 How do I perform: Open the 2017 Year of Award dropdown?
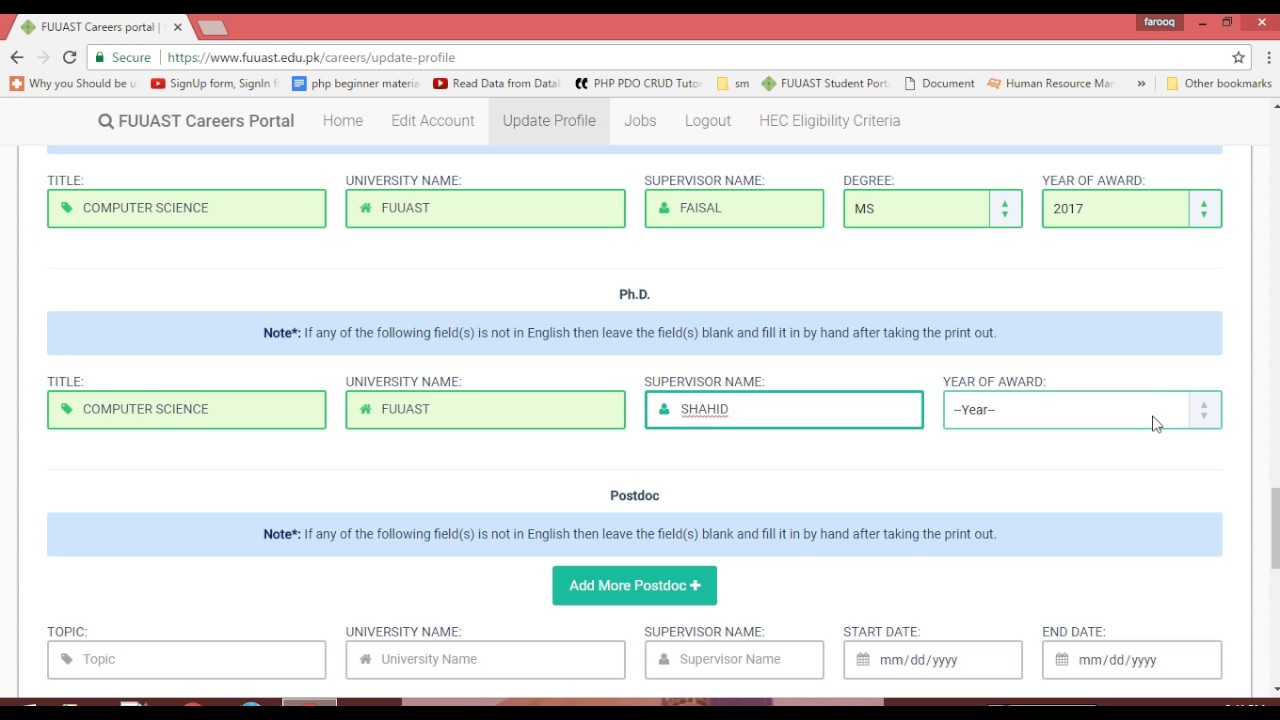(x=1131, y=209)
